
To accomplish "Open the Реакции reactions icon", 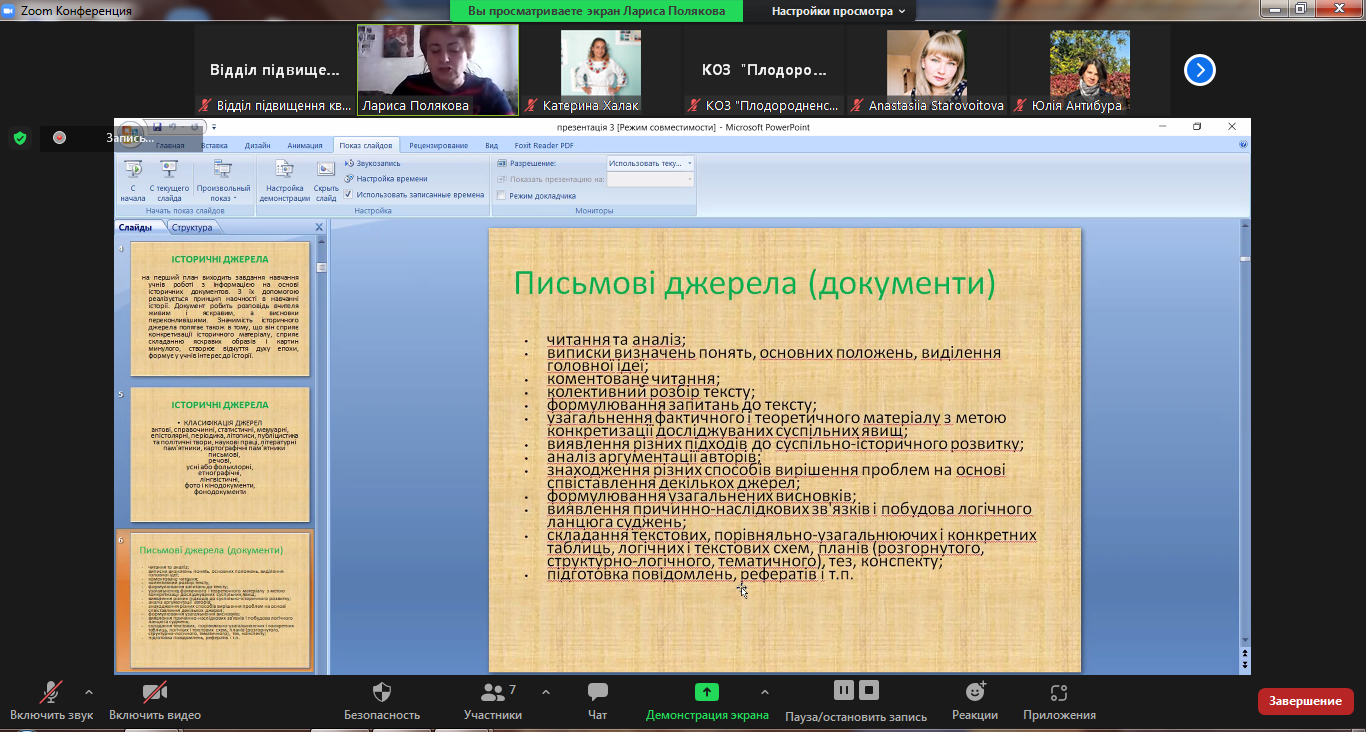I will [975, 692].
